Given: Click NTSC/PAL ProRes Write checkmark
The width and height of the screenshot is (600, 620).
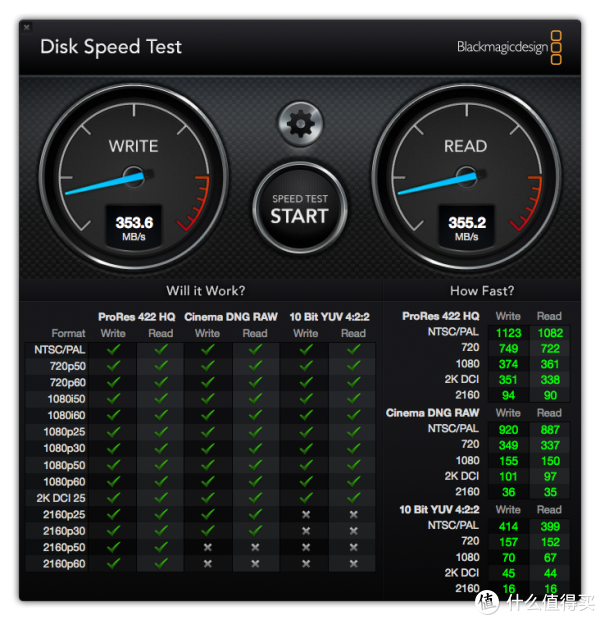Looking at the screenshot, I should point(113,349).
